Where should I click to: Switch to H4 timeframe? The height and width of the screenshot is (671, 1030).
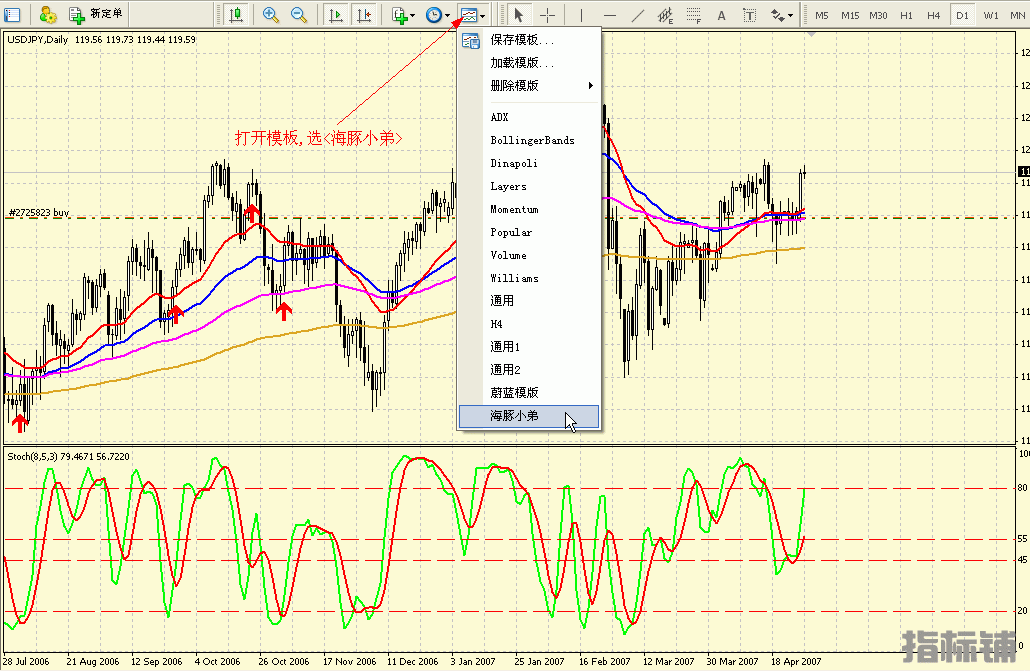click(933, 15)
